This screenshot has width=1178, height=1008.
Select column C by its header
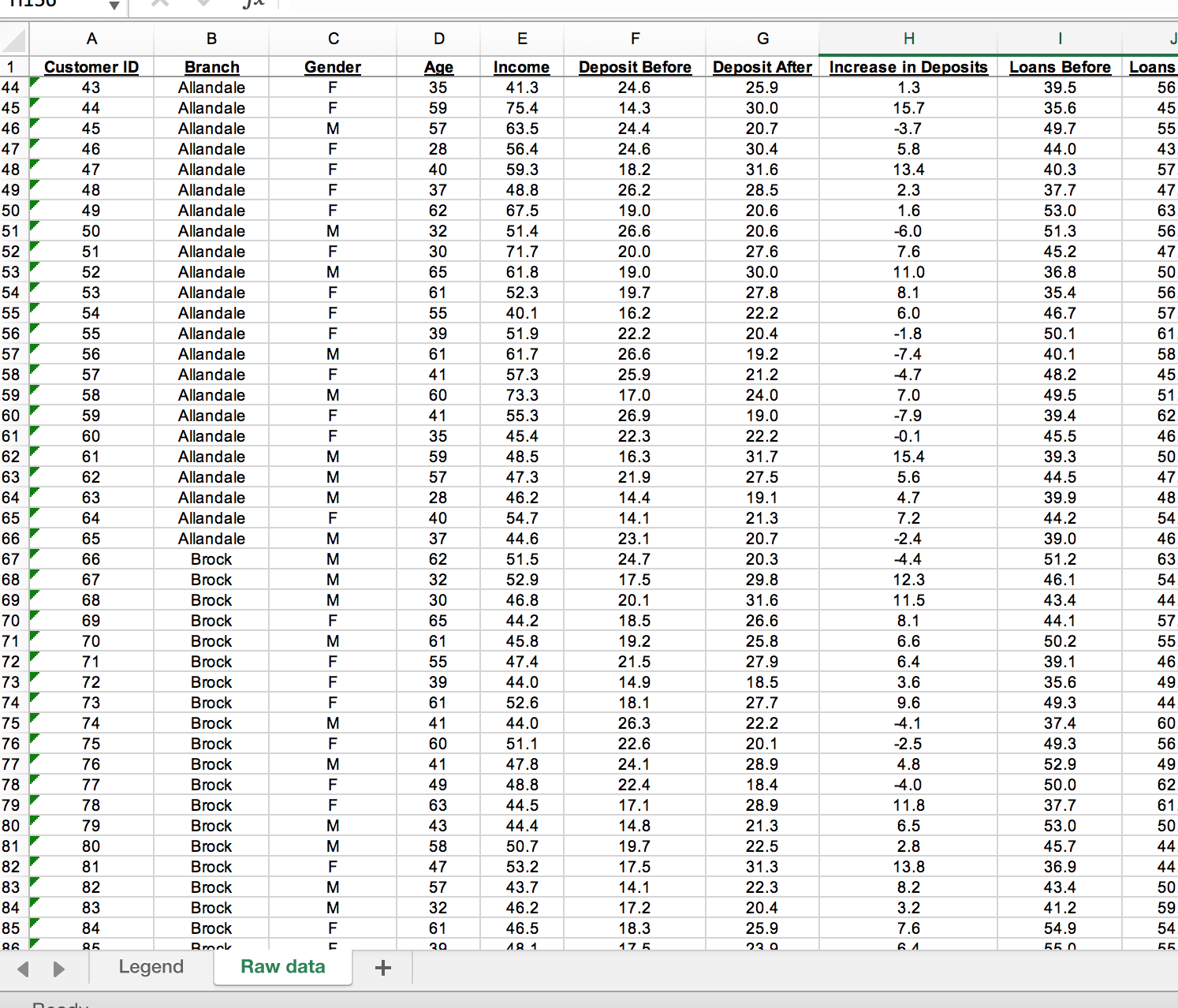point(333,39)
